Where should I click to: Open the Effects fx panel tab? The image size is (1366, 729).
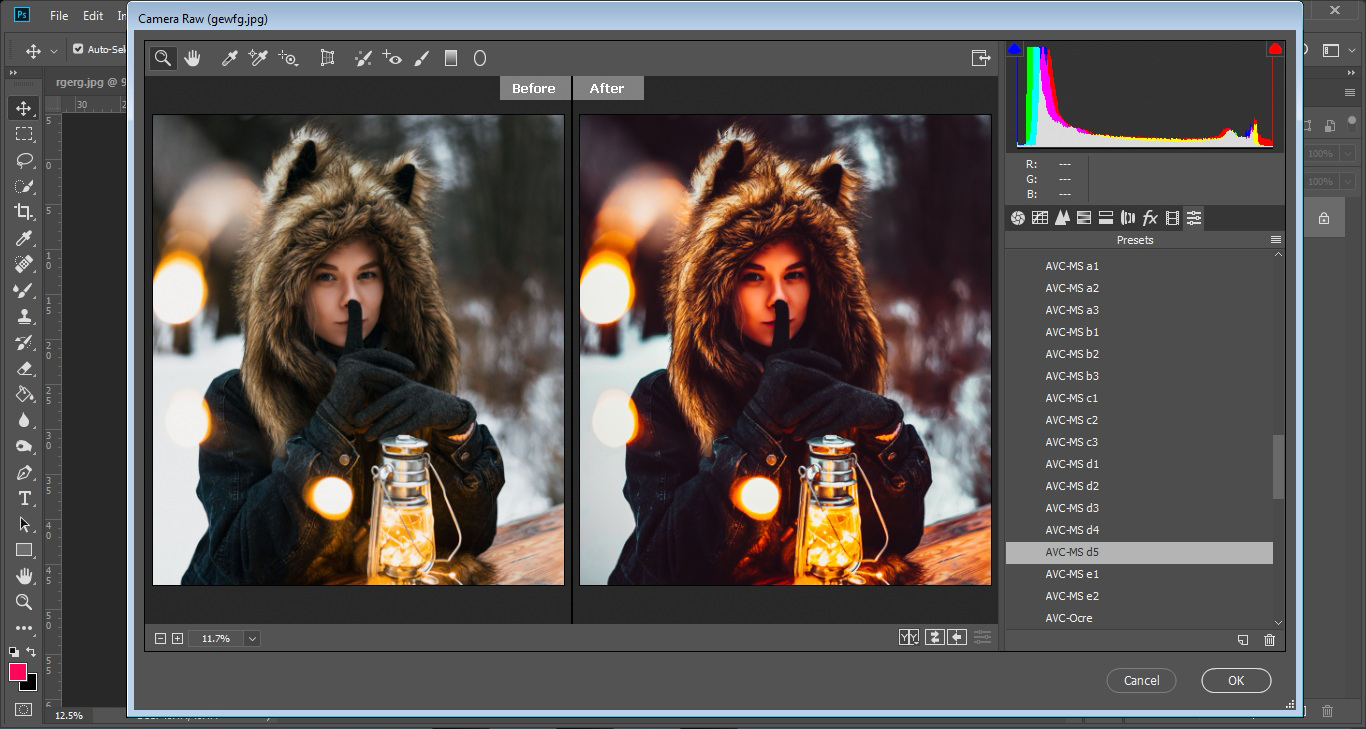click(x=1150, y=218)
